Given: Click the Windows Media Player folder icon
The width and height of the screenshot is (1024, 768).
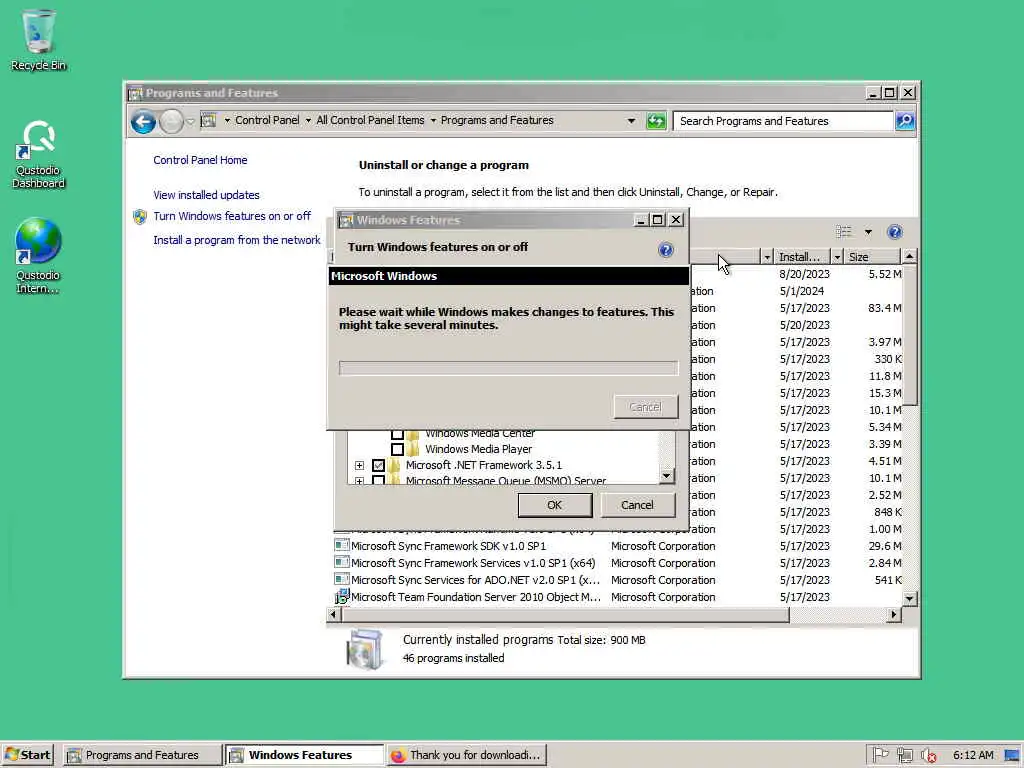Looking at the screenshot, I should (x=413, y=449).
